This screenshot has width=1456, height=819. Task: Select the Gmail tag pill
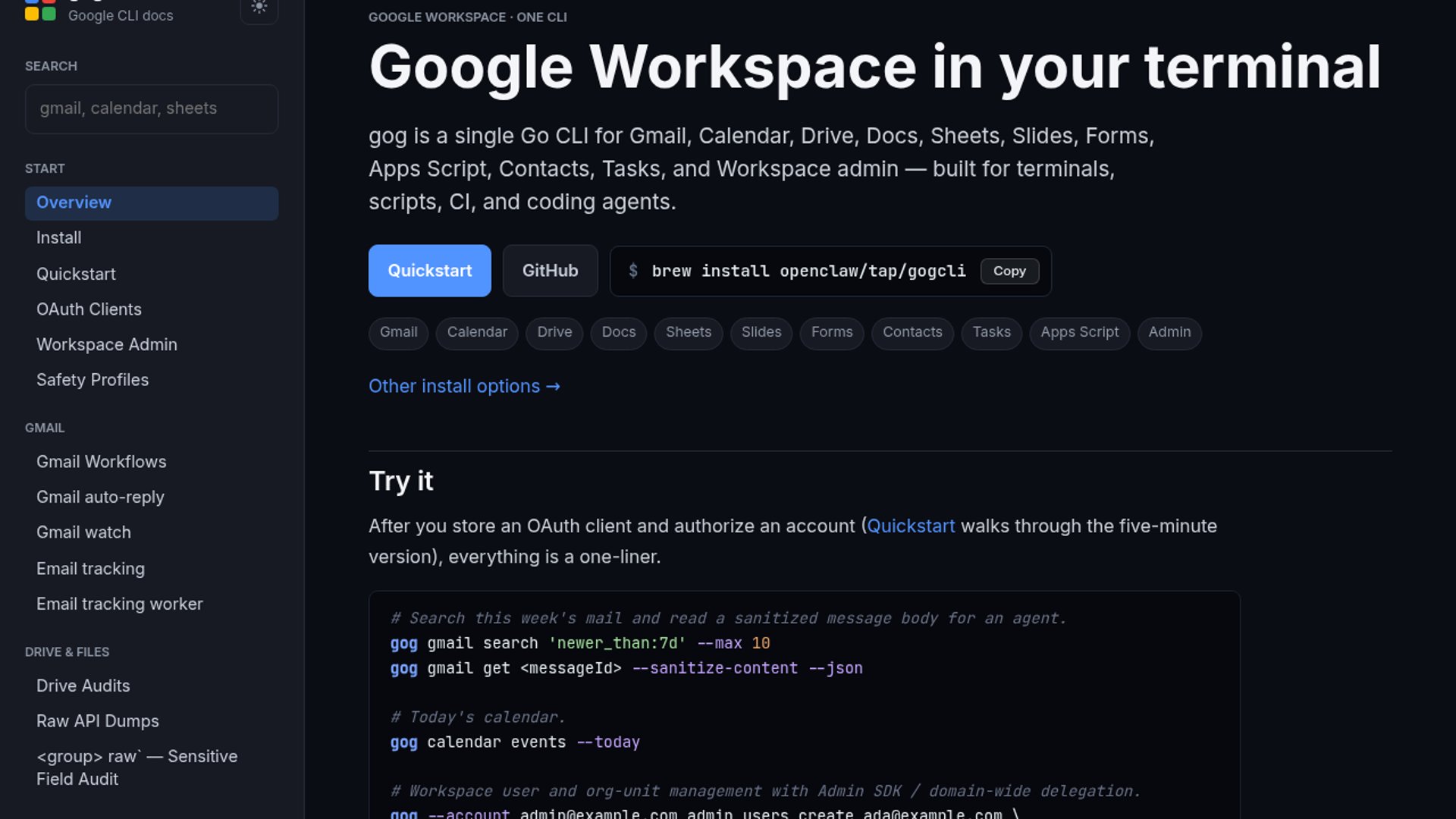(x=399, y=333)
